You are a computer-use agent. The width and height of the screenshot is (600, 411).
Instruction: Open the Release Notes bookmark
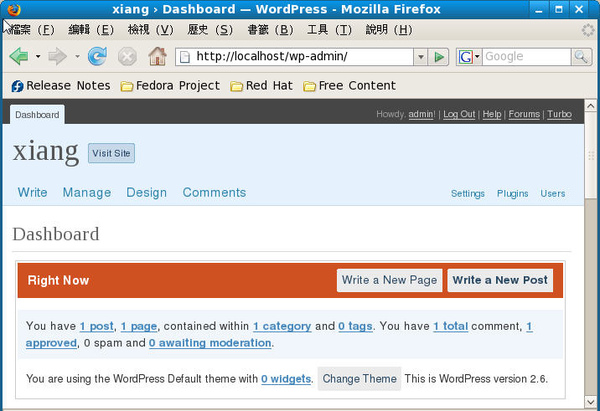point(61,86)
